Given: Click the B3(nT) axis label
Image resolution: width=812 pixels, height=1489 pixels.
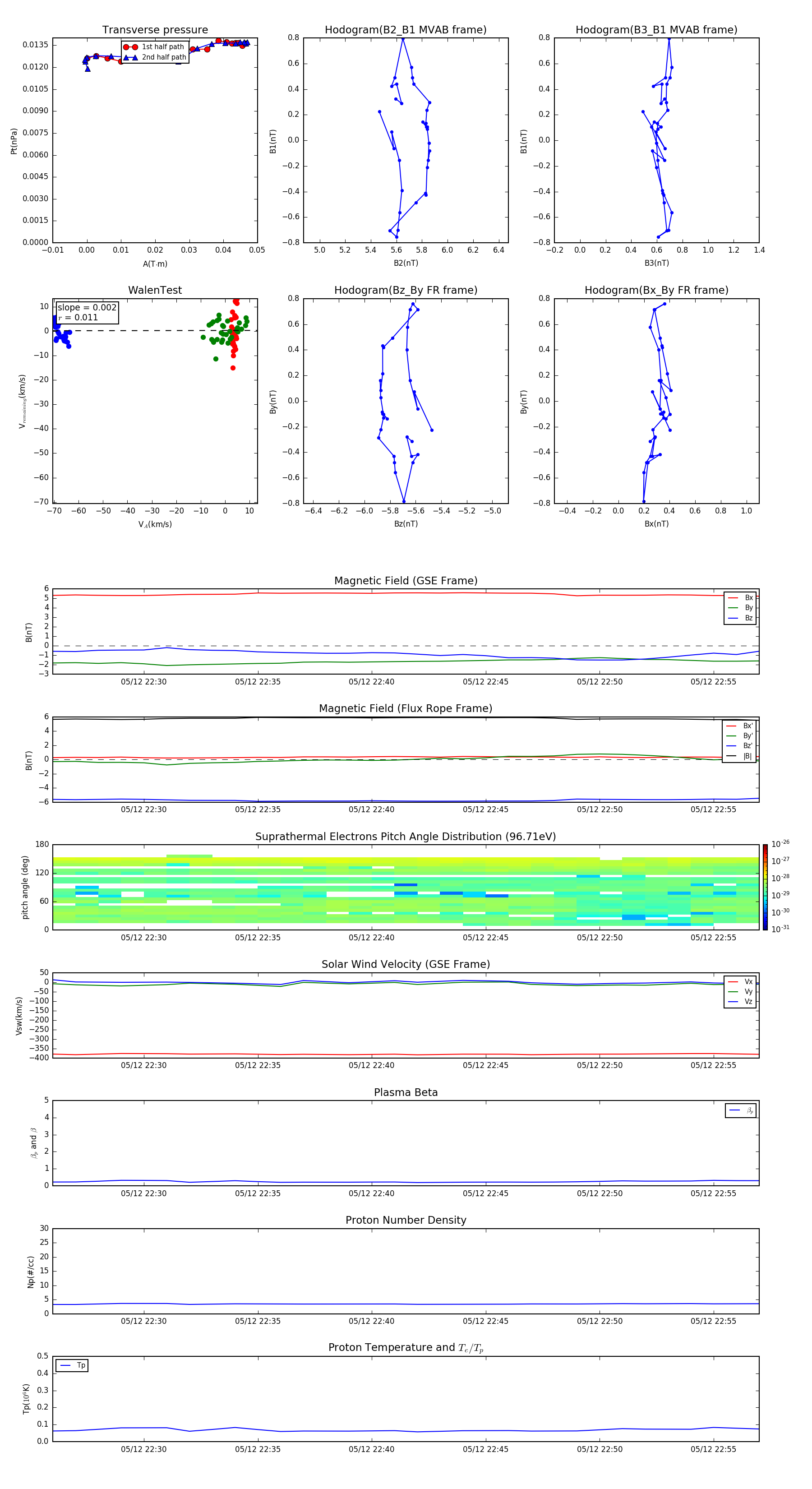Looking at the screenshot, I should click(656, 263).
